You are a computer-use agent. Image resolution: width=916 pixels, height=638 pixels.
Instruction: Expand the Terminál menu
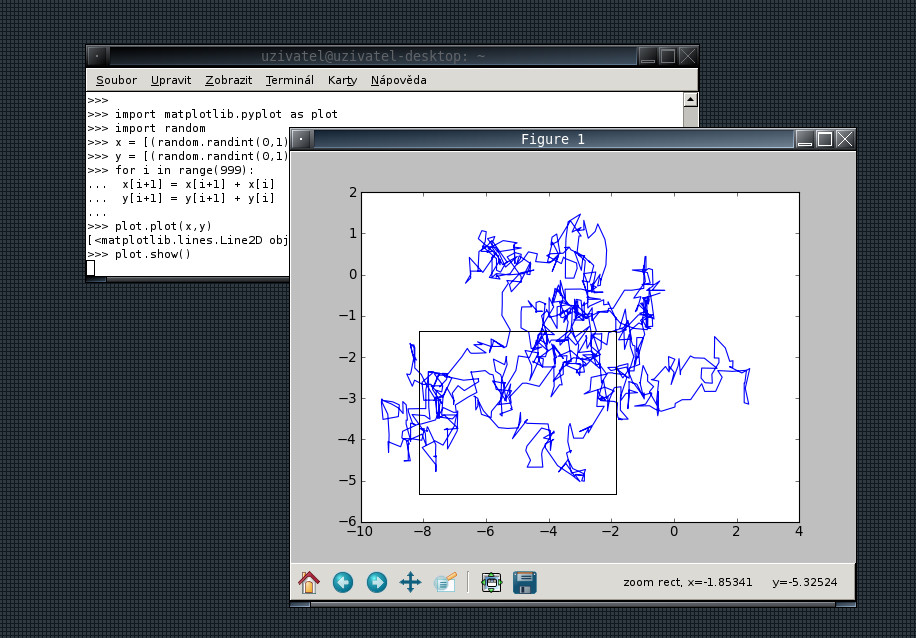[x=289, y=80]
